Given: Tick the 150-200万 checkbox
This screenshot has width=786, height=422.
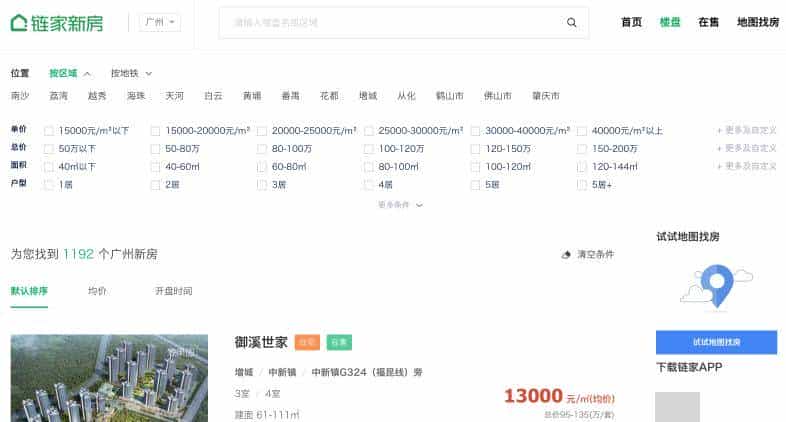Looking at the screenshot, I should pyautogui.click(x=582, y=149).
